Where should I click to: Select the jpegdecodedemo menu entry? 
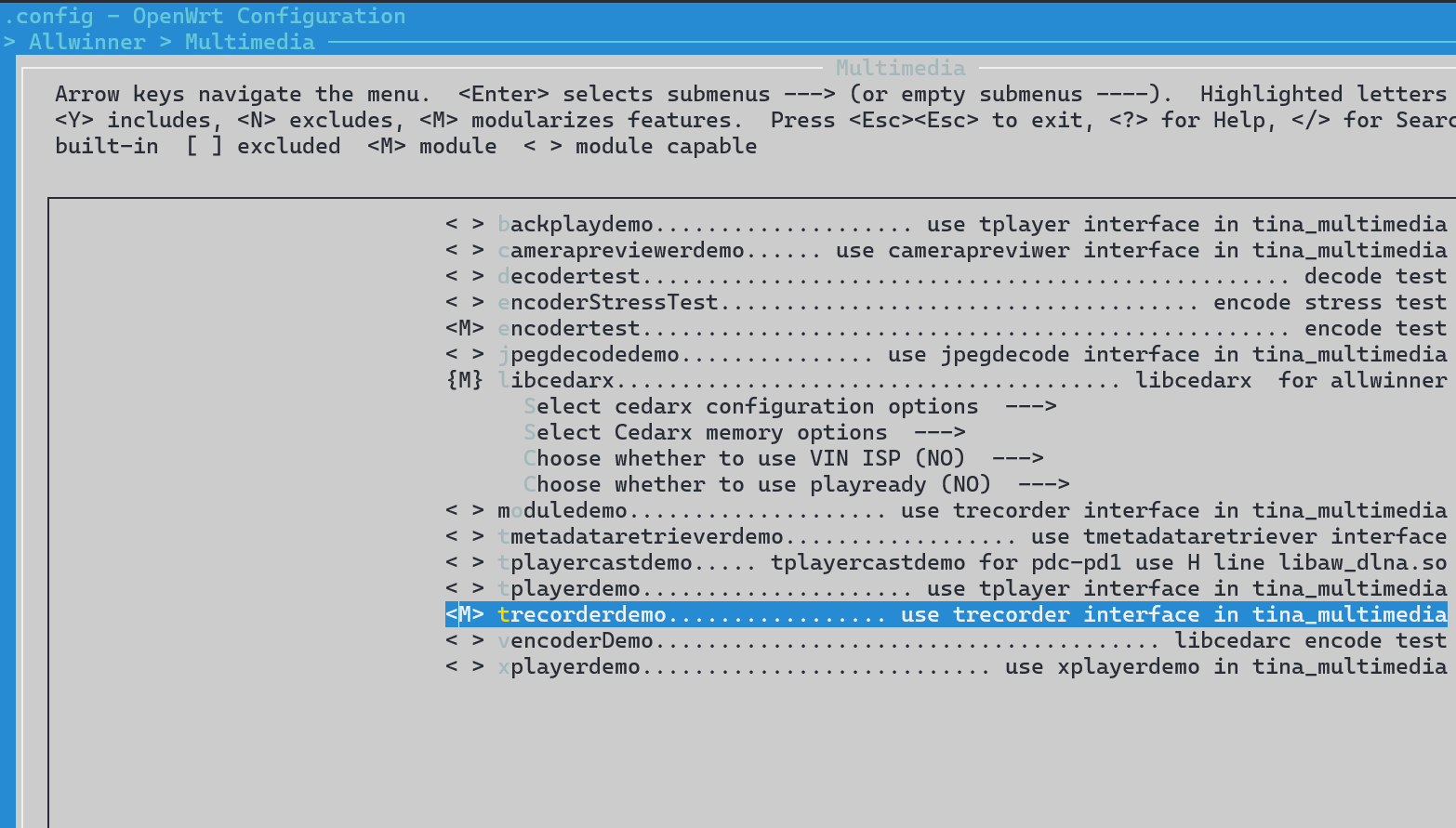coord(946,354)
